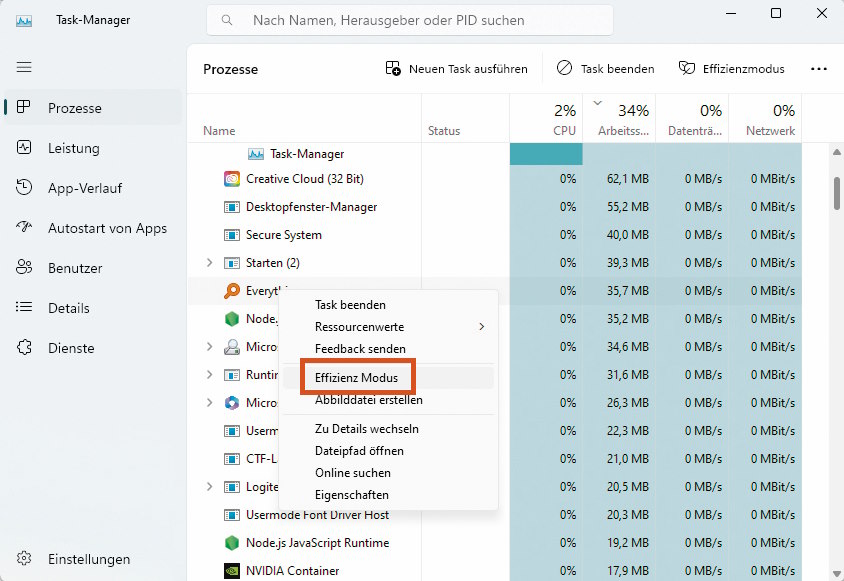This screenshot has height=581, width=844.
Task: Sort by the Datenträger column header
Action: click(692, 118)
